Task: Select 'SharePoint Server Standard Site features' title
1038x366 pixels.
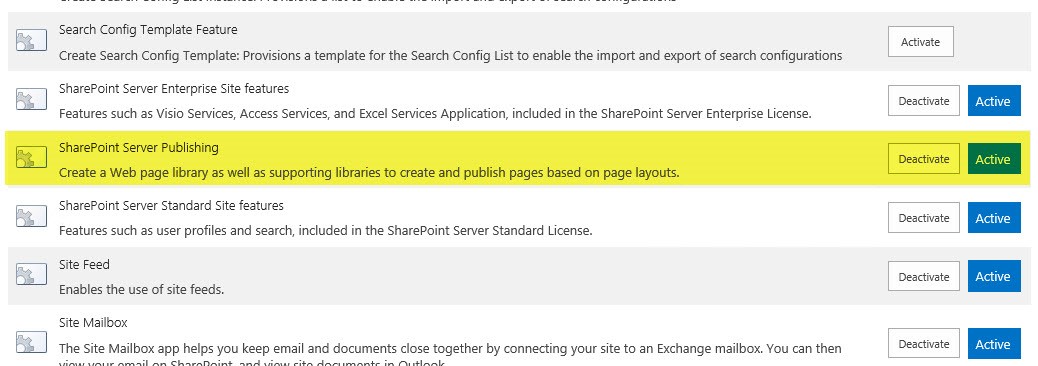Action: point(171,205)
